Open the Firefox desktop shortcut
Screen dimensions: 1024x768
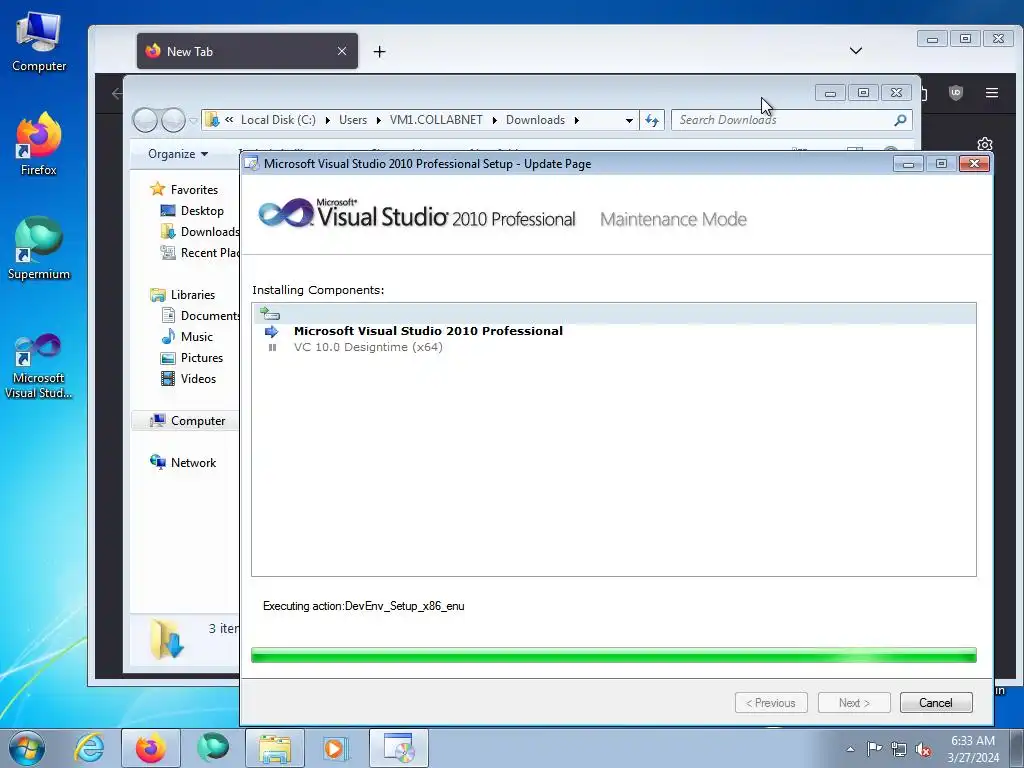39,144
